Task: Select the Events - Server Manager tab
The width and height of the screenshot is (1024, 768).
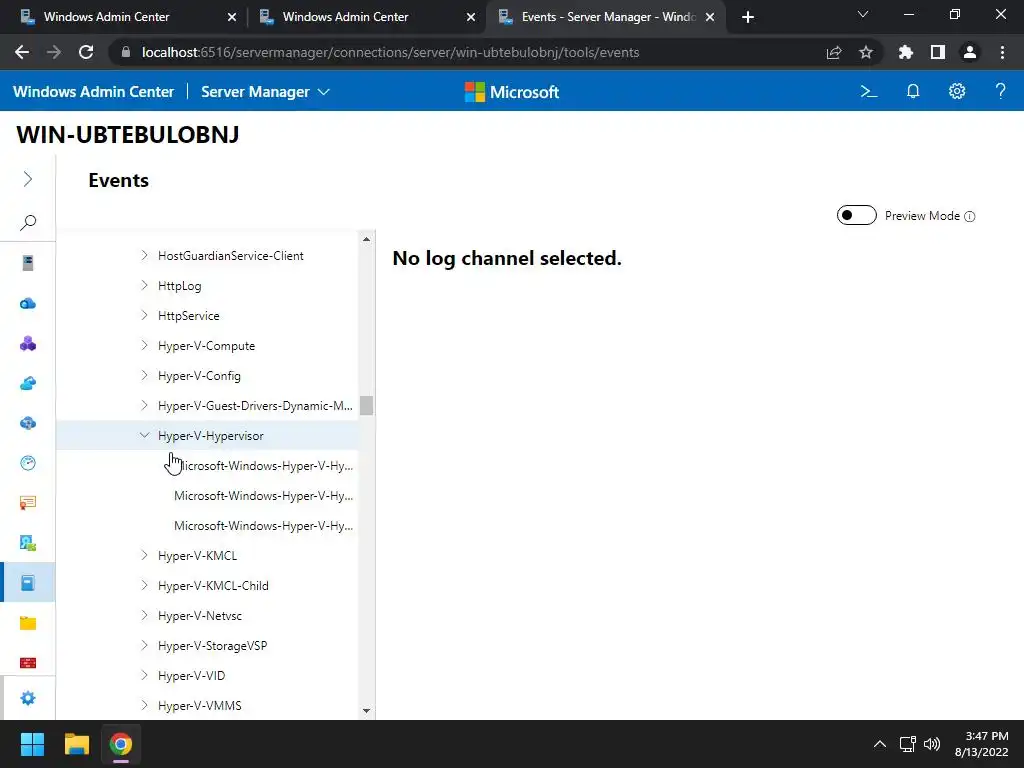Action: [x=606, y=17]
